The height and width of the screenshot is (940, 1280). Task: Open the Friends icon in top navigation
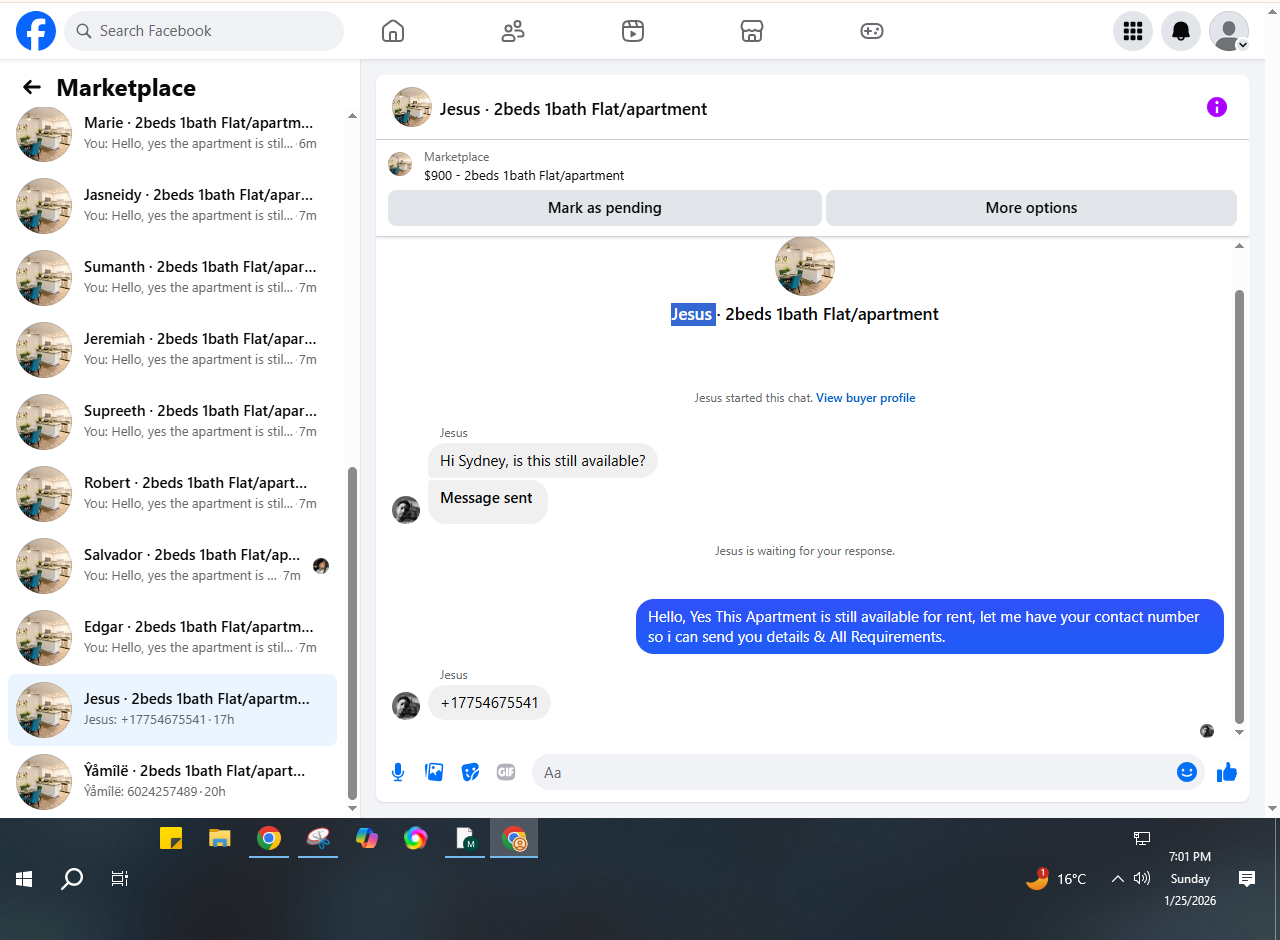pos(513,31)
